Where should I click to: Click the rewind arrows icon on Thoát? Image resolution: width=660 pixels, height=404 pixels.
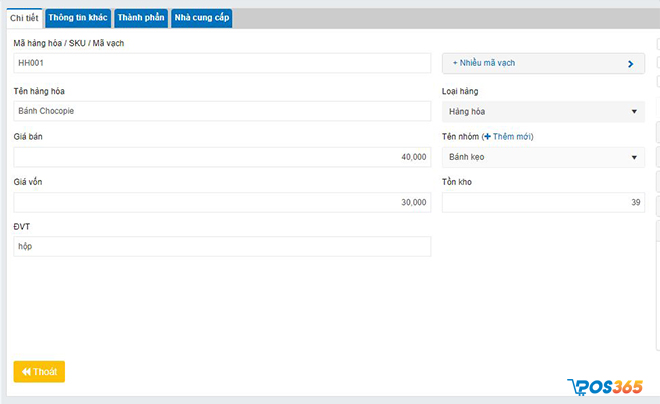coord(26,371)
